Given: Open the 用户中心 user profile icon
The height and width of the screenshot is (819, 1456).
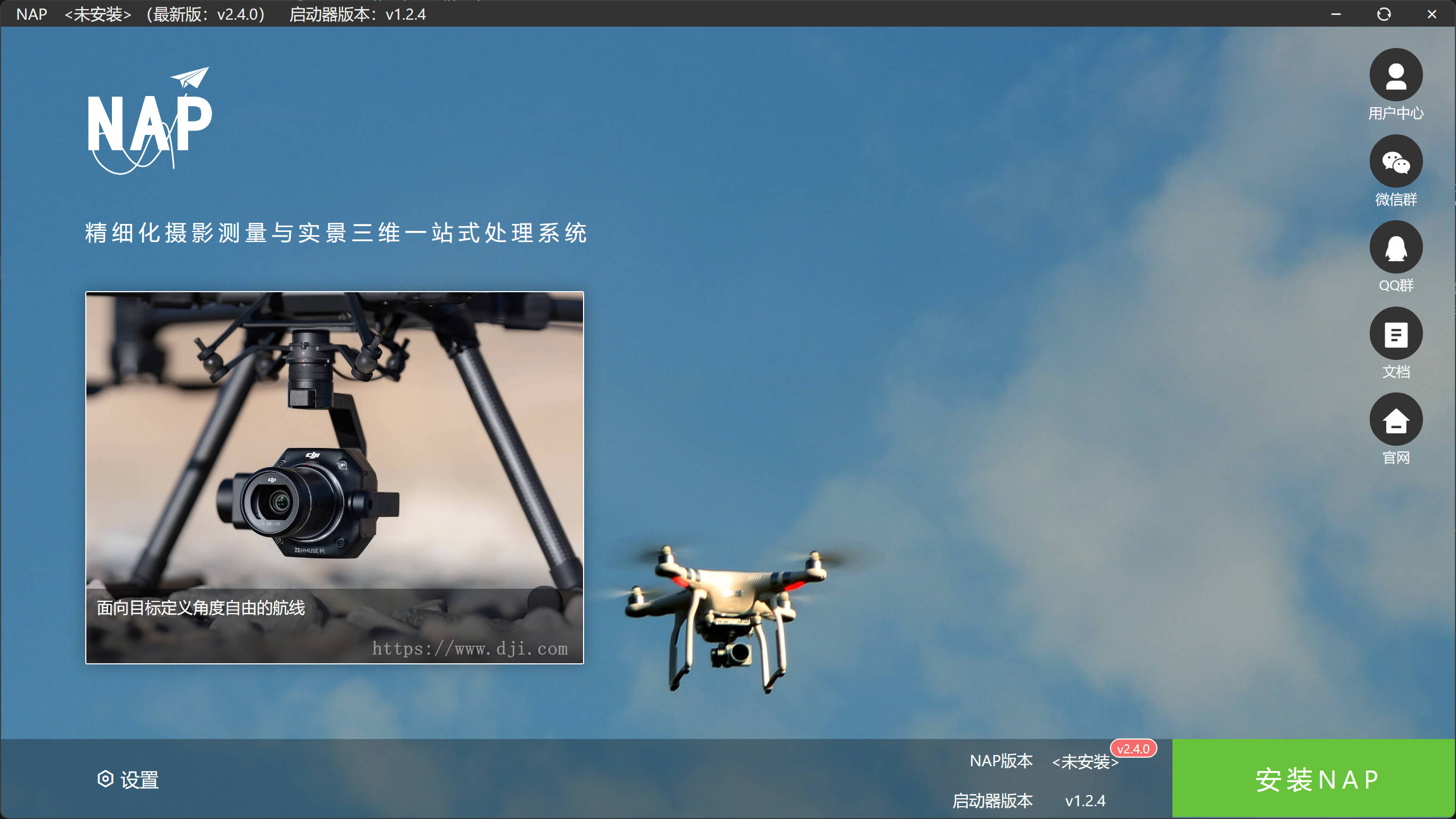Looking at the screenshot, I should click(x=1396, y=75).
